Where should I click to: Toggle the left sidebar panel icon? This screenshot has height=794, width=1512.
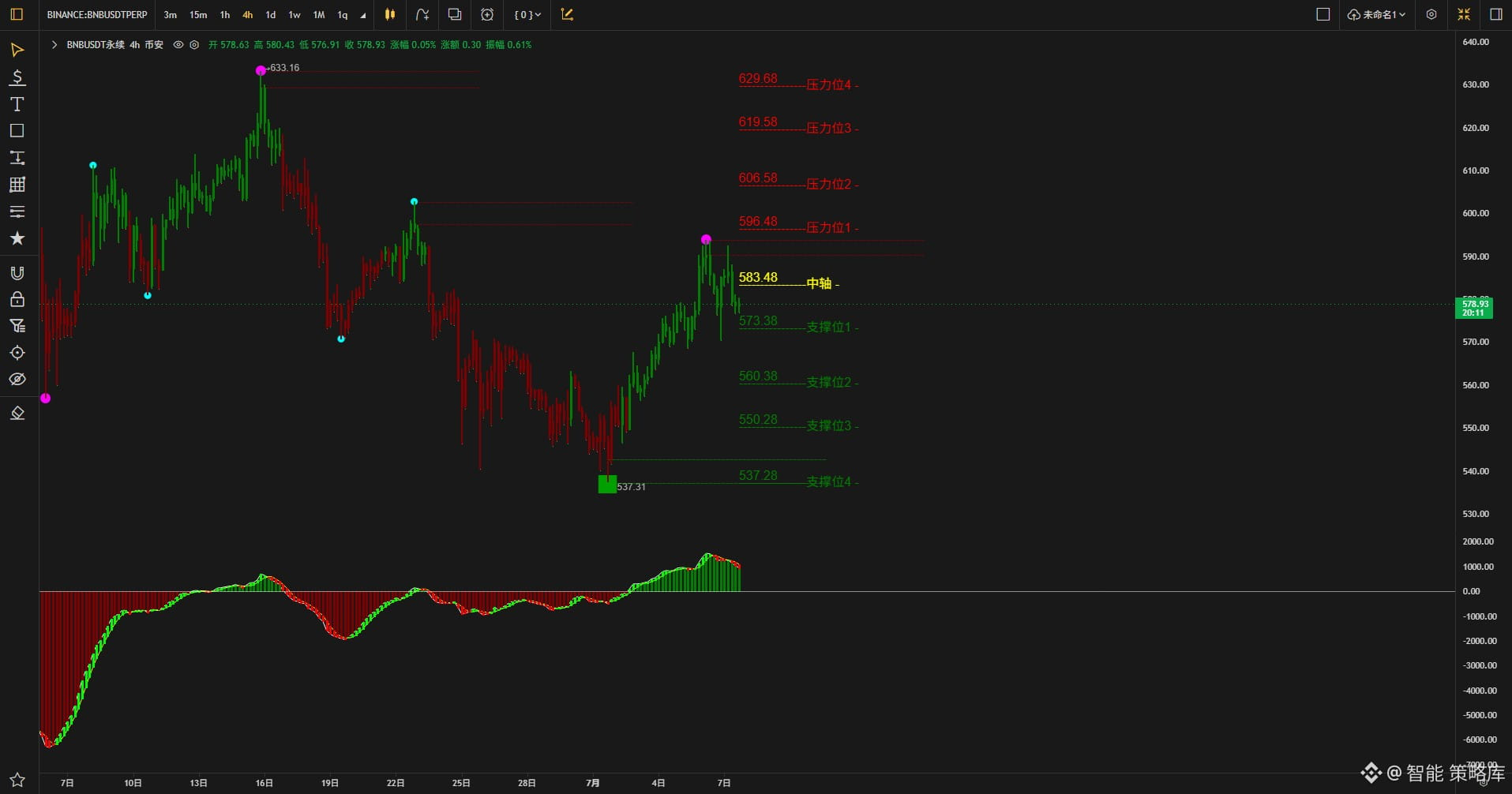click(17, 14)
